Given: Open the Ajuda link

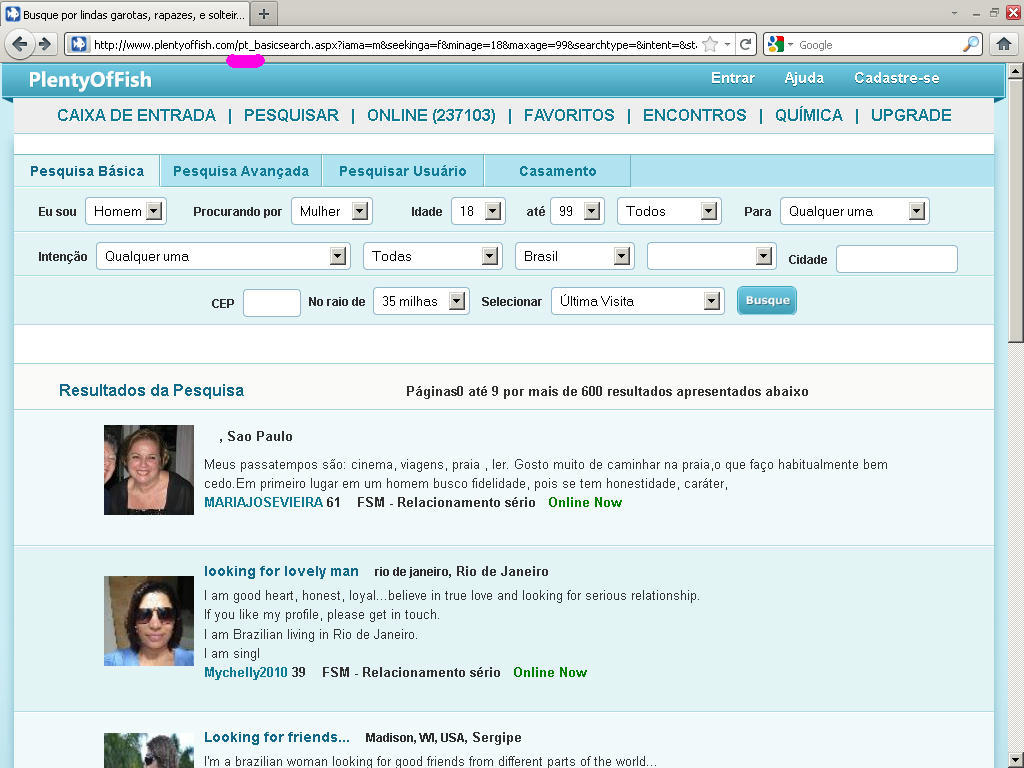Looking at the screenshot, I should [x=804, y=78].
